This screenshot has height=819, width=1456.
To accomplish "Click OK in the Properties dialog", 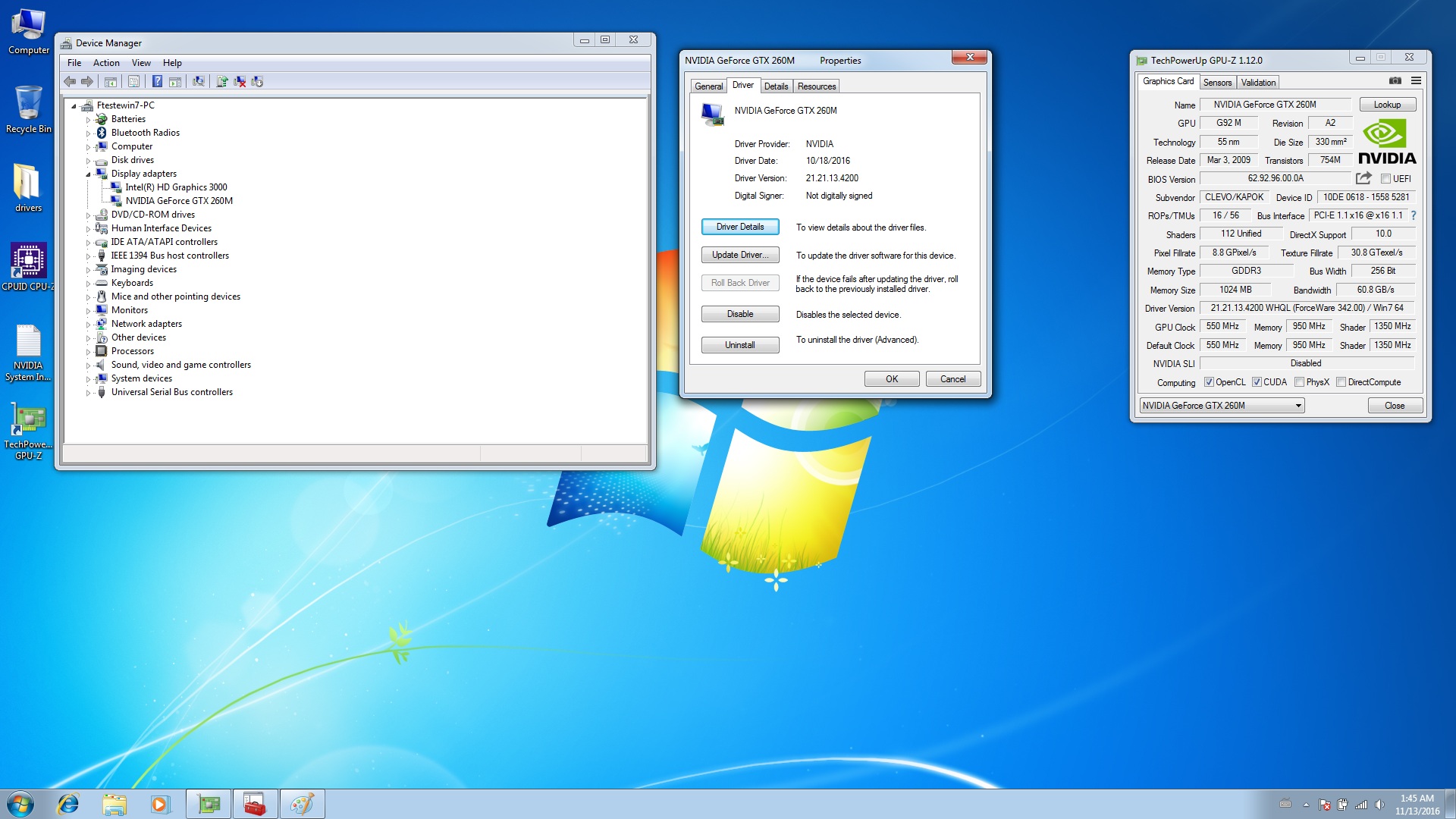I will click(892, 379).
